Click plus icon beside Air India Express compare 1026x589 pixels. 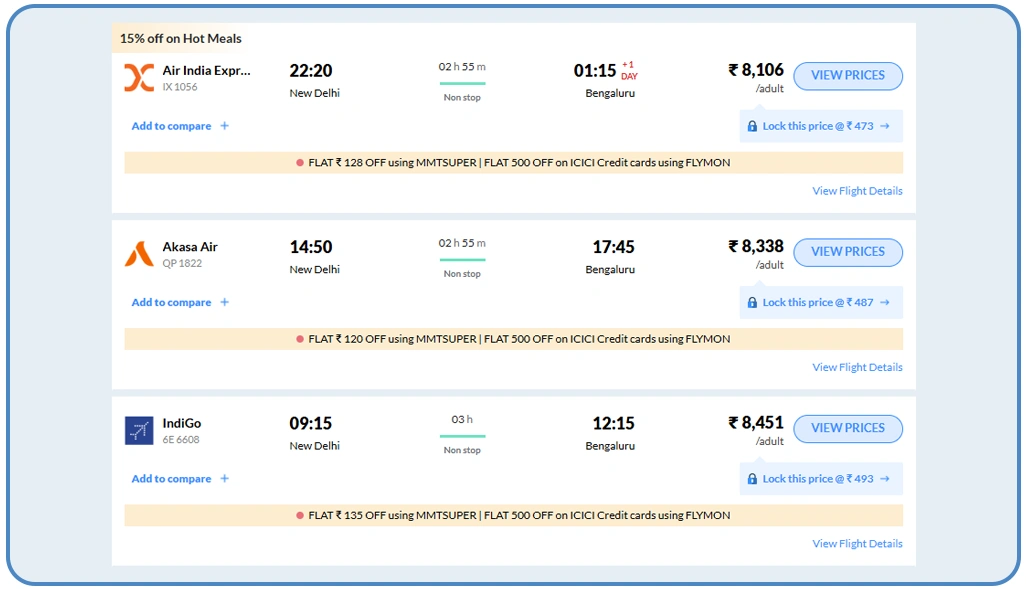(x=224, y=126)
